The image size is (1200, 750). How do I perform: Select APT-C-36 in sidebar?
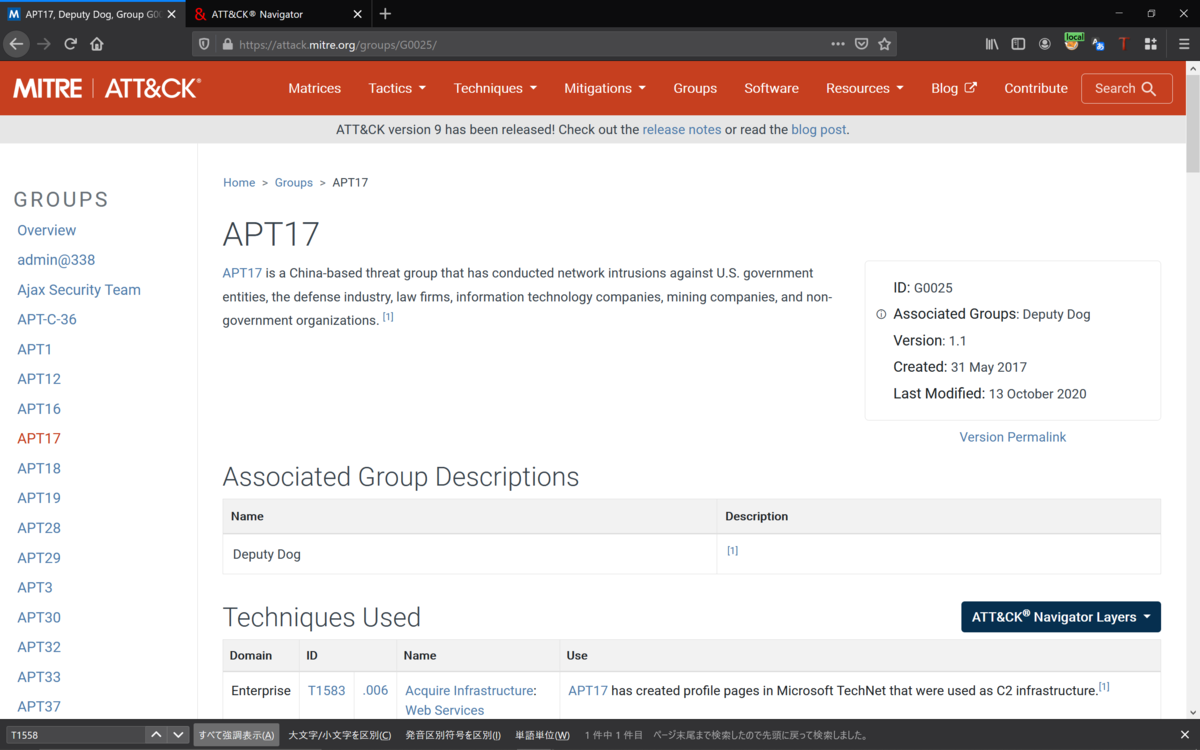click(47, 320)
